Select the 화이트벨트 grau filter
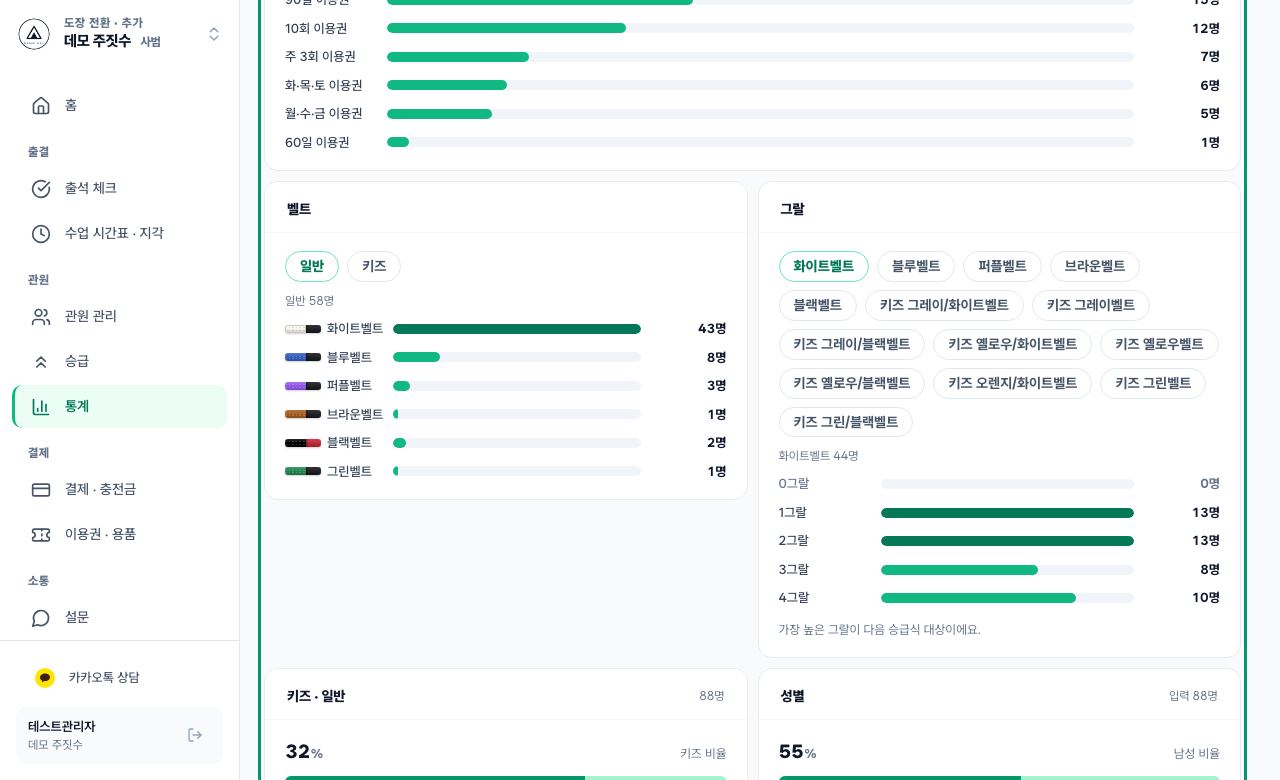This screenshot has width=1280, height=780. point(824,266)
